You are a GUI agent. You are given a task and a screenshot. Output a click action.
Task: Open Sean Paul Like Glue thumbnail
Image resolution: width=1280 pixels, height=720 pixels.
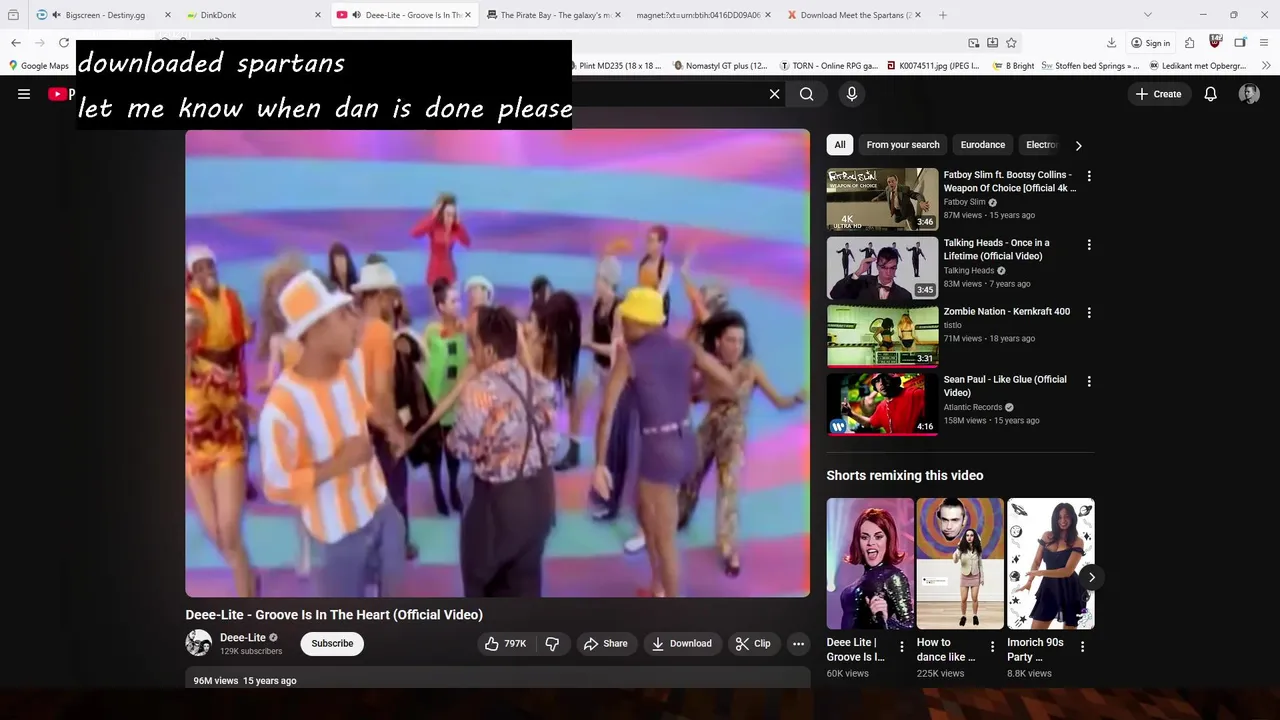(x=882, y=404)
